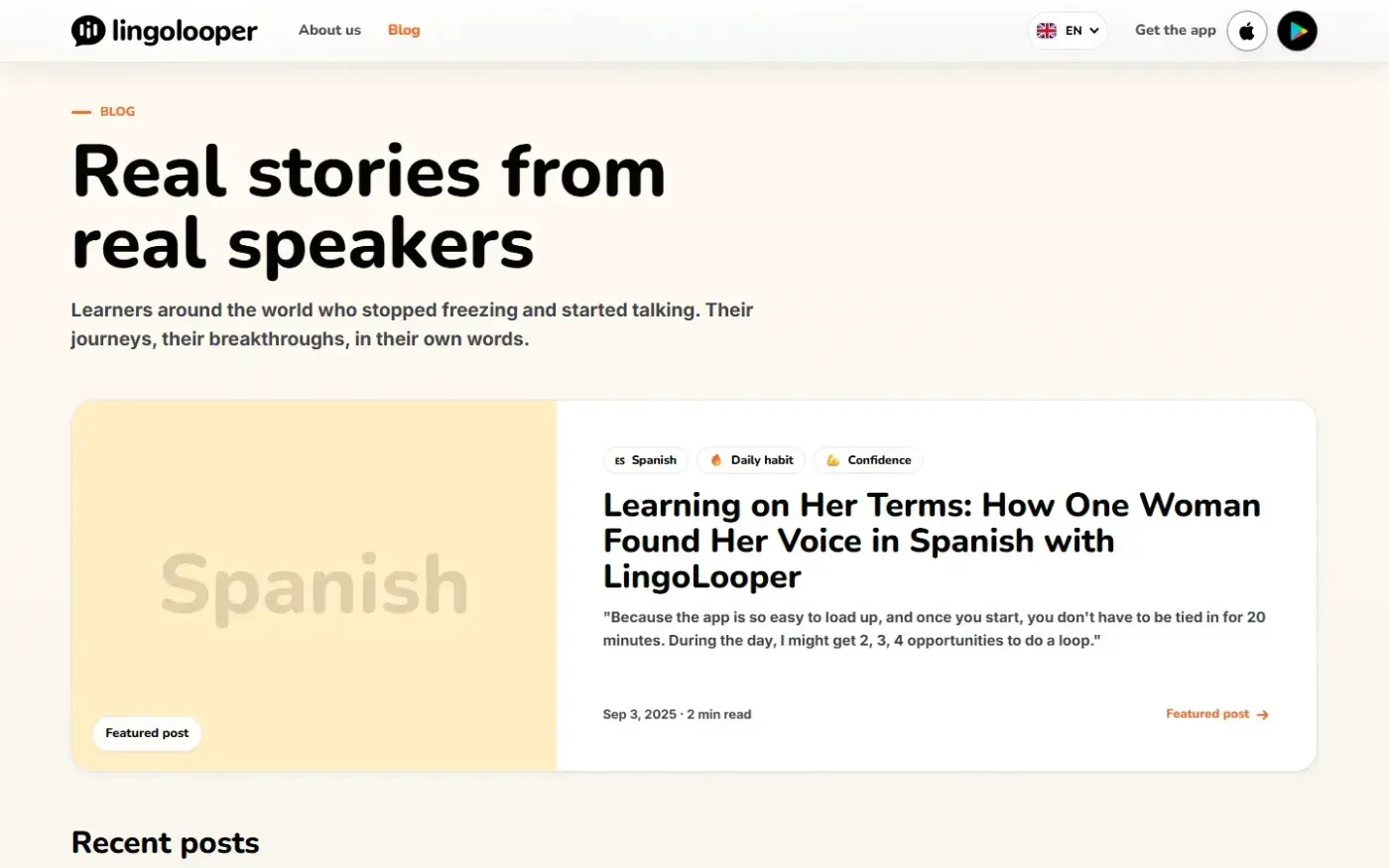Image resolution: width=1389 pixels, height=868 pixels.
Task: Open the Google Play download icon
Action: (1297, 31)
